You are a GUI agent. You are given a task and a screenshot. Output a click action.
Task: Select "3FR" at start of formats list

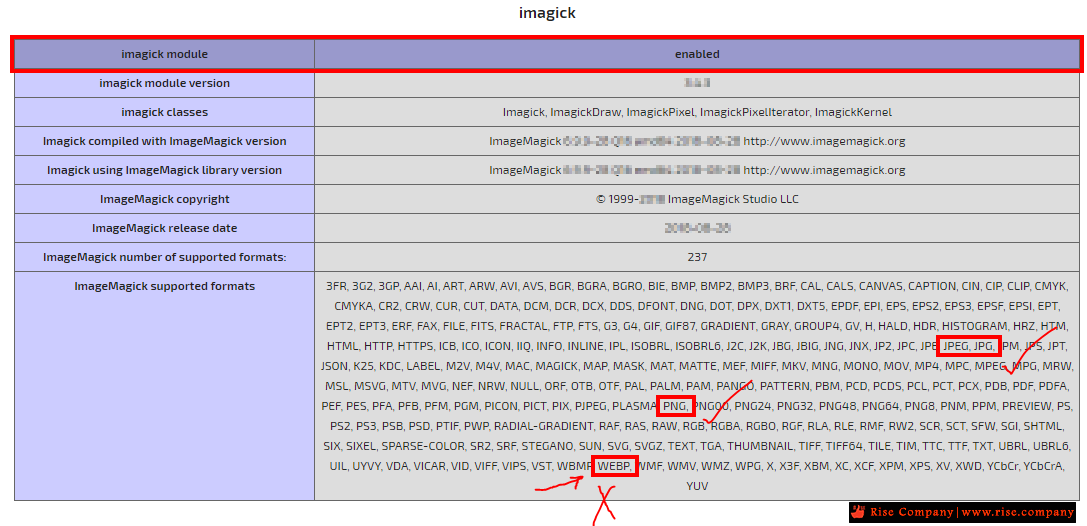pyautogui.click(x=336, y=286)
